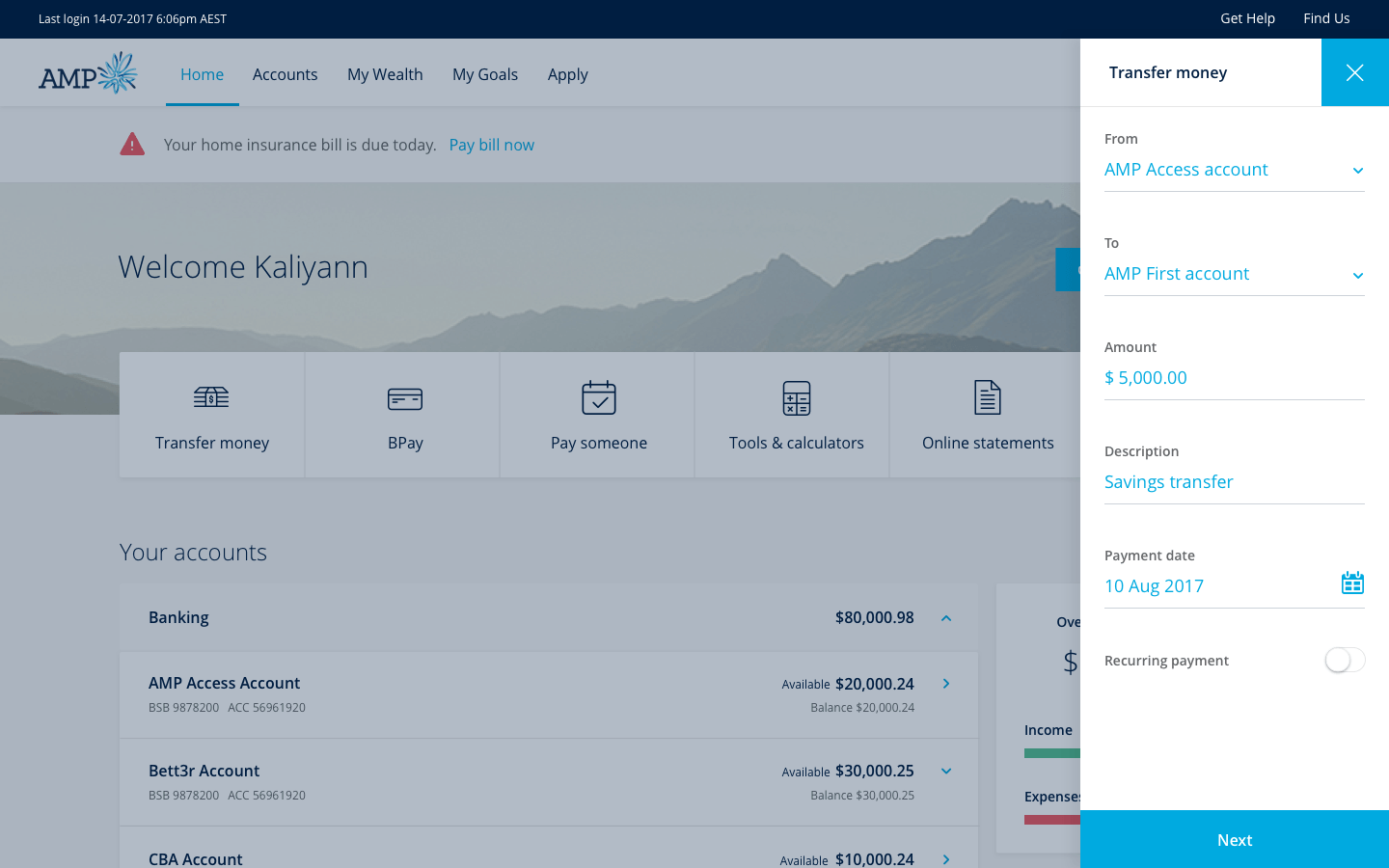Viewport: 1389px width, 868px height.
Task: Click the Banking total $80,000.98
Action: pyautogui.click(x=875, y=617)
